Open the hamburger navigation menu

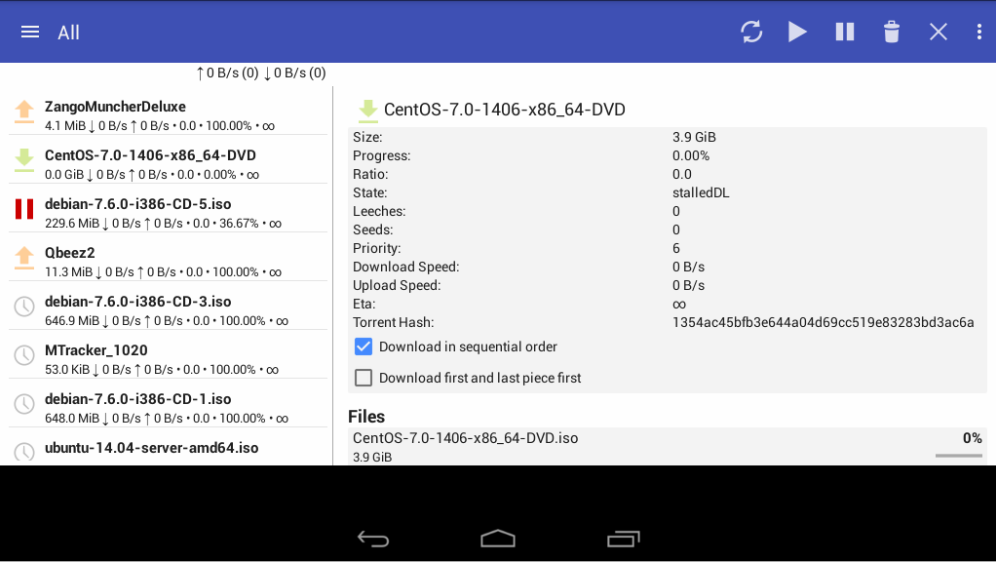click(x=30, y=32)
